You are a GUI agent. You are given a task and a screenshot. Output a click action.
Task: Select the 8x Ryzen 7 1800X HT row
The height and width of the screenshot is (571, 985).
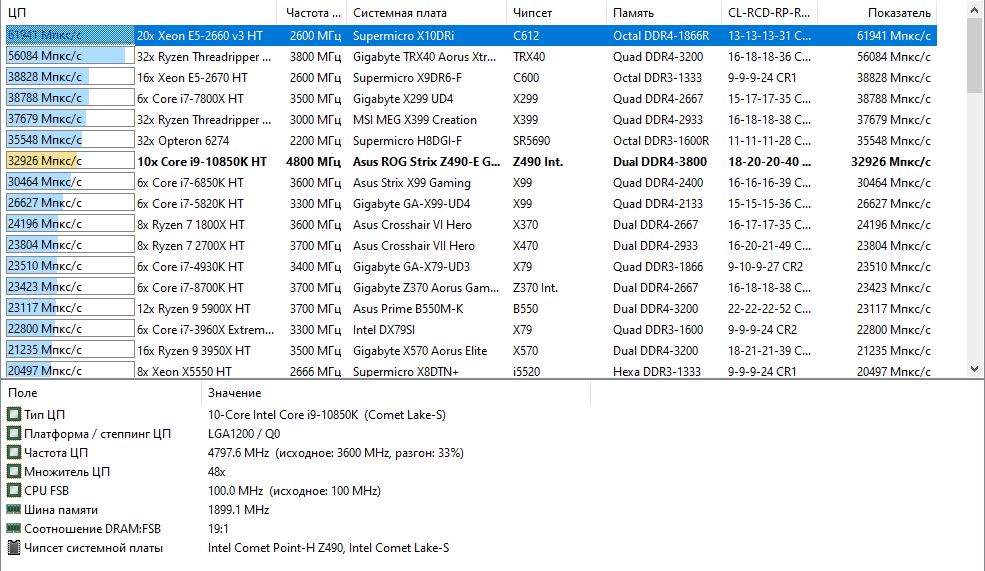pos(471,225)
